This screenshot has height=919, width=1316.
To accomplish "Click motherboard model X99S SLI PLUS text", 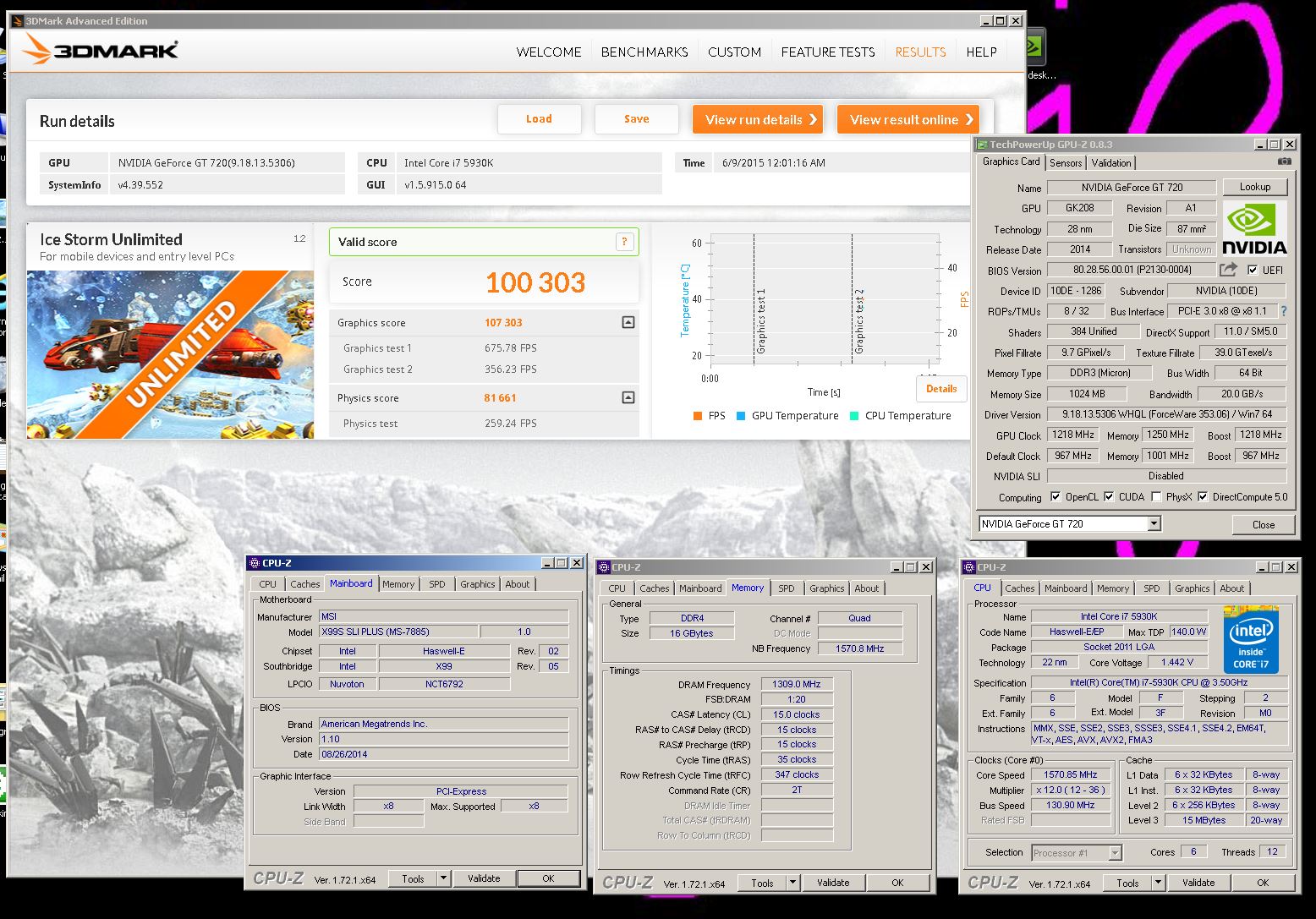I will point(376,632).
